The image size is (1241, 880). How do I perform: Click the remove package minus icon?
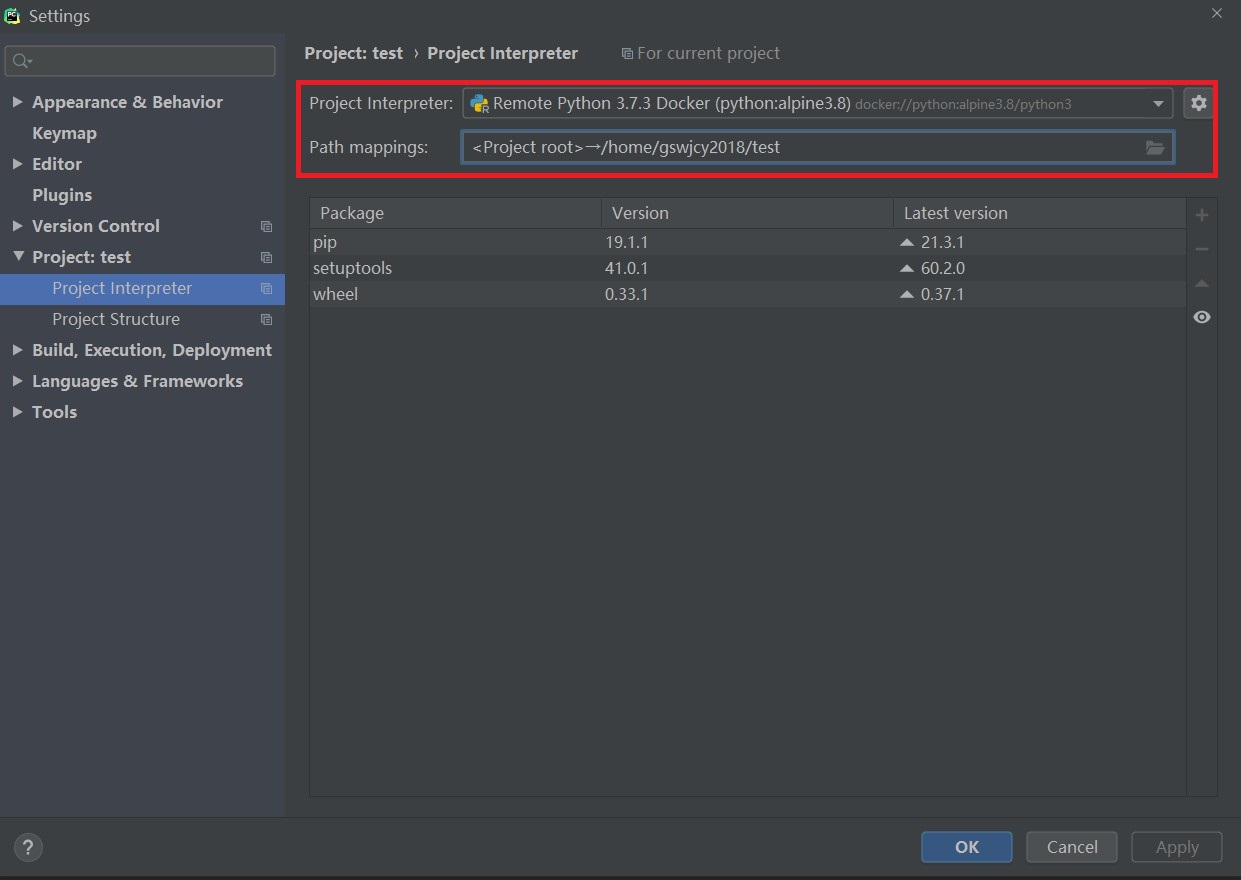(x=1202, y=249)
